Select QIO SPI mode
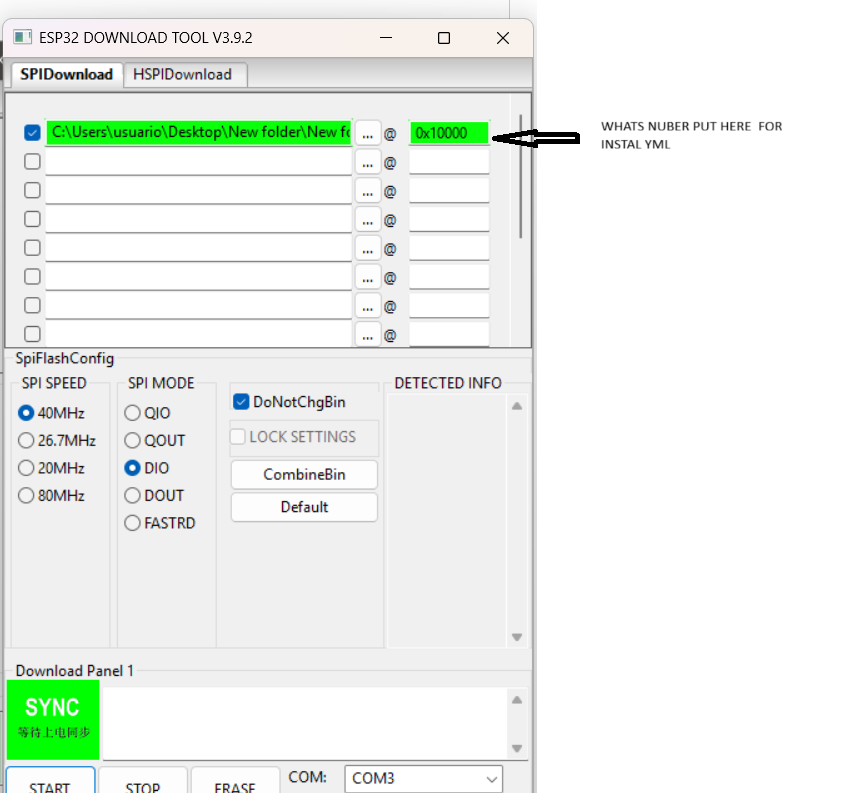845x793 pixels. click(x=132, y=413)
